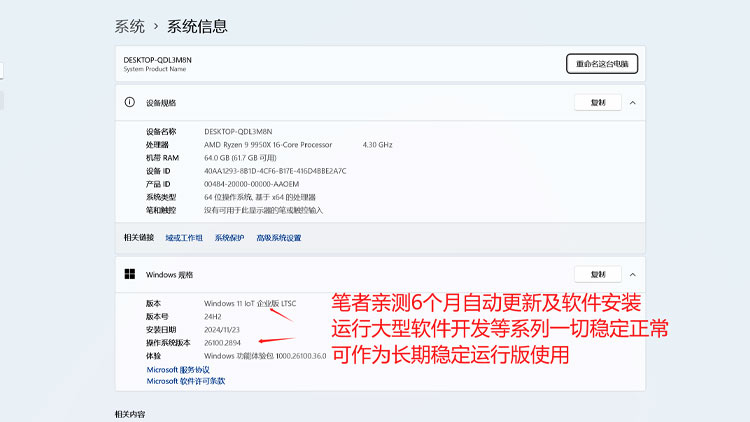Click the rename this PC button

[602, 64]
